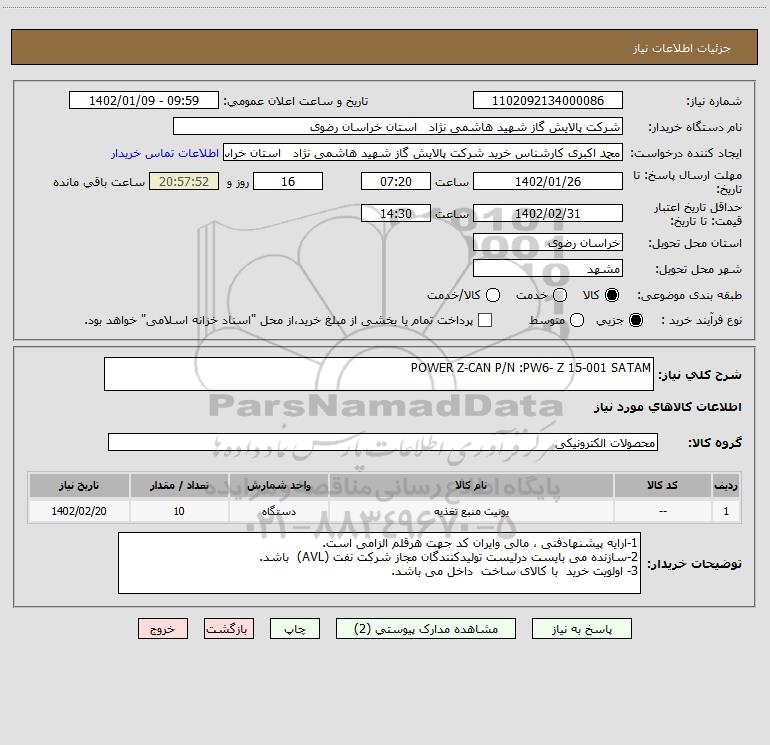Click the خروج exit button
770x745 pixels.
click(163, 629)
